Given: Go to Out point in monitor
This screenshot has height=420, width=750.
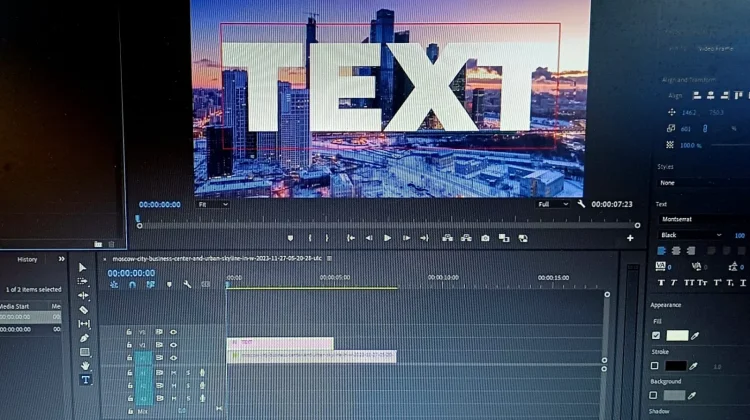Looking at the screenshot, I should pyautogui.click(x=424, y=238).
